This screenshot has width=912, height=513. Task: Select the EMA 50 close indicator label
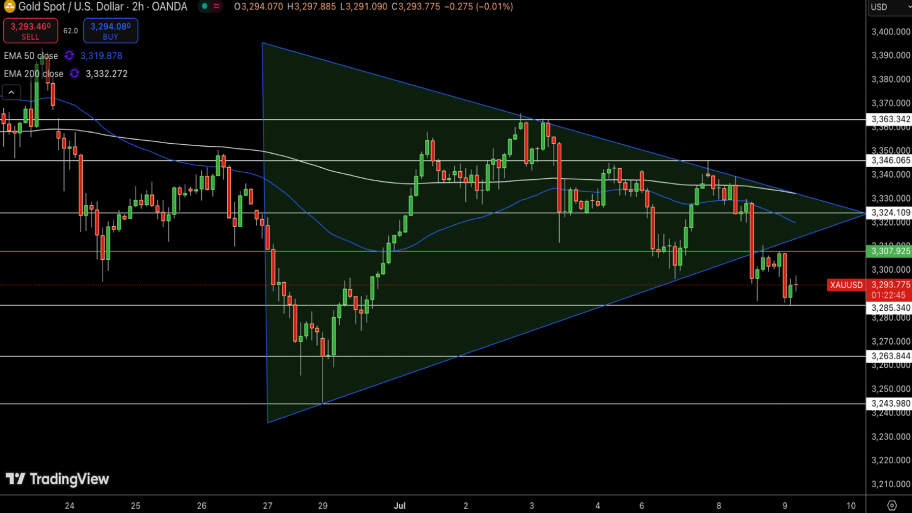(31, 56)
